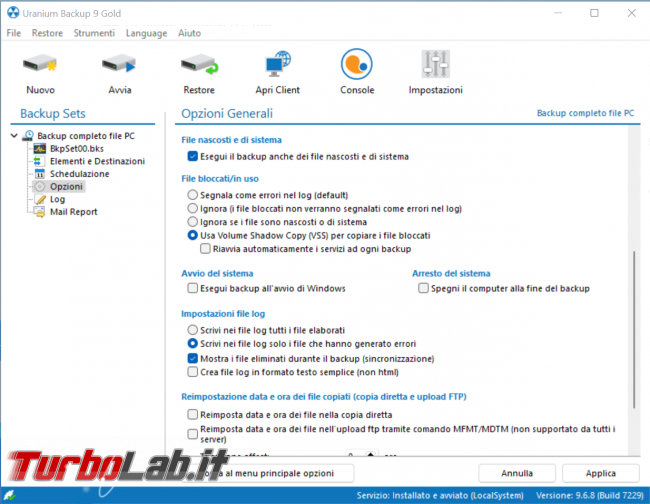The image size is (650, 504).
Task: Close the Uranium Backup window
Action: [x=631, y=13]
